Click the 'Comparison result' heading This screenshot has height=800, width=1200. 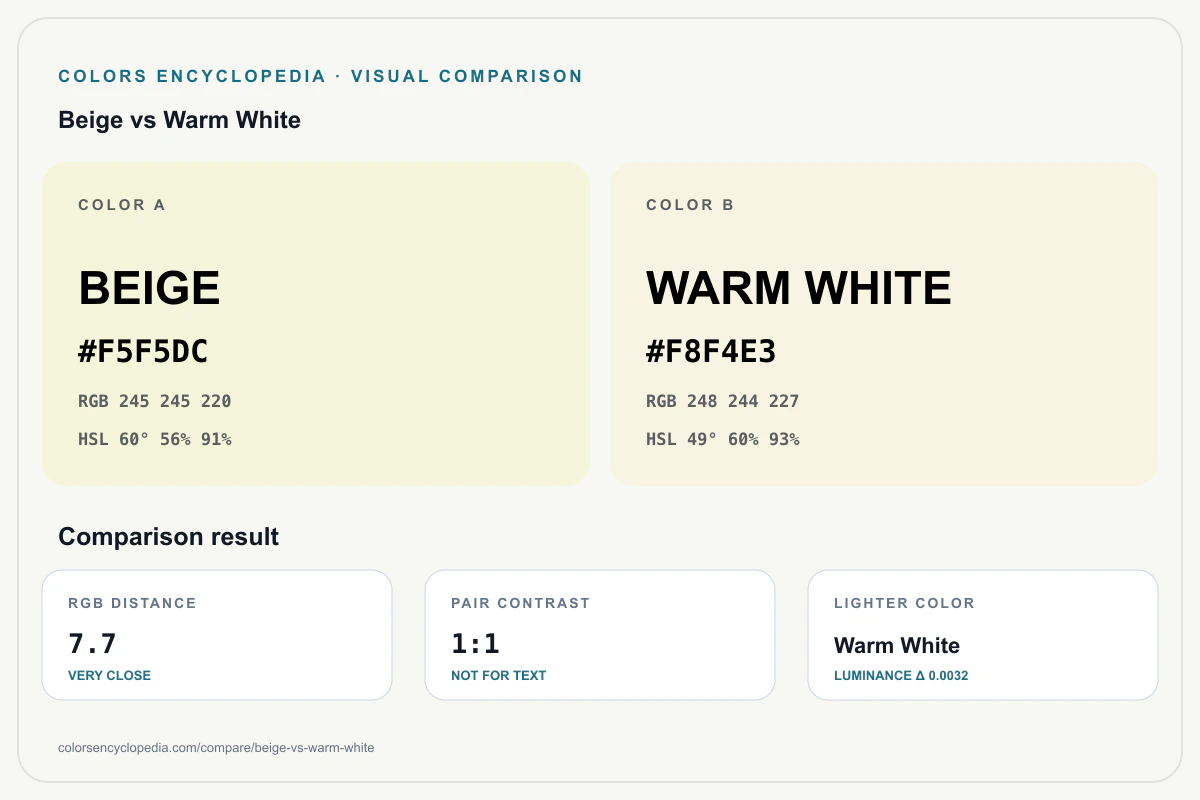(x=168, y=537)
